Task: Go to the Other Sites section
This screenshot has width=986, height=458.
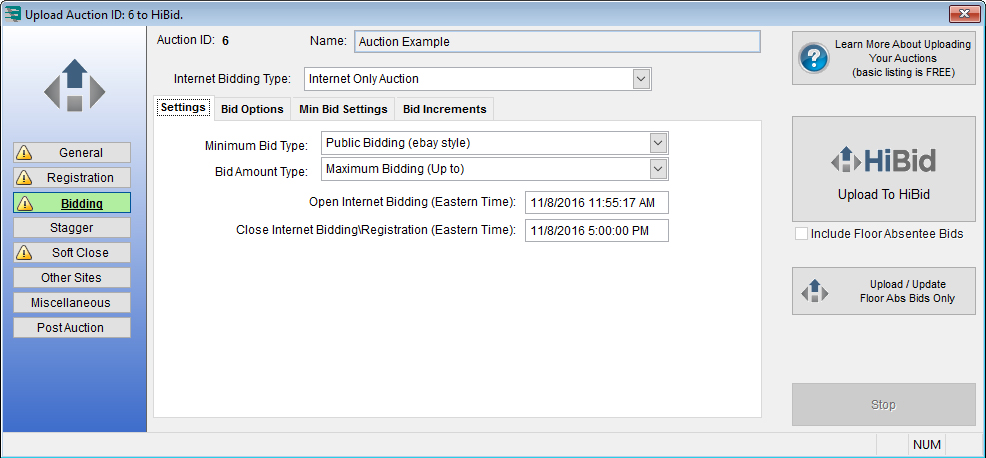Action: (72, 277)
